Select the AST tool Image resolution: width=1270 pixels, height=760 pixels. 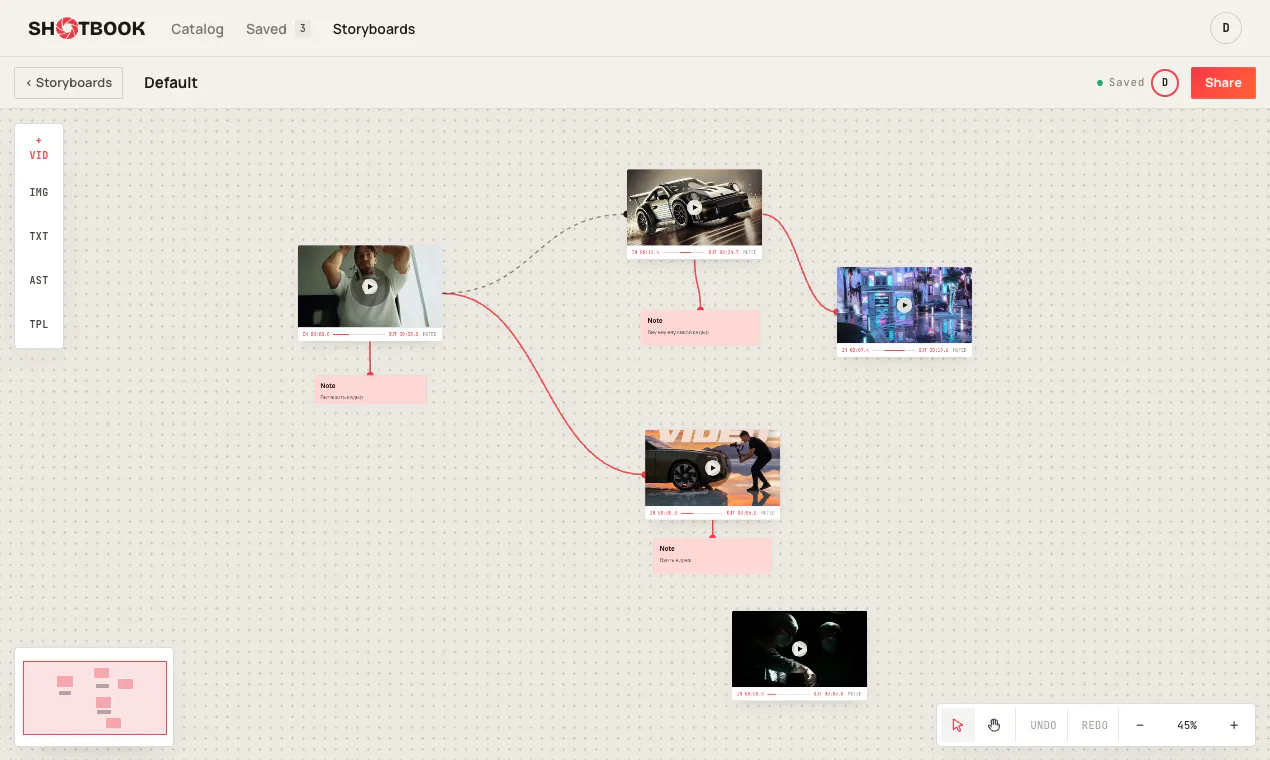(x=39, y=280)
